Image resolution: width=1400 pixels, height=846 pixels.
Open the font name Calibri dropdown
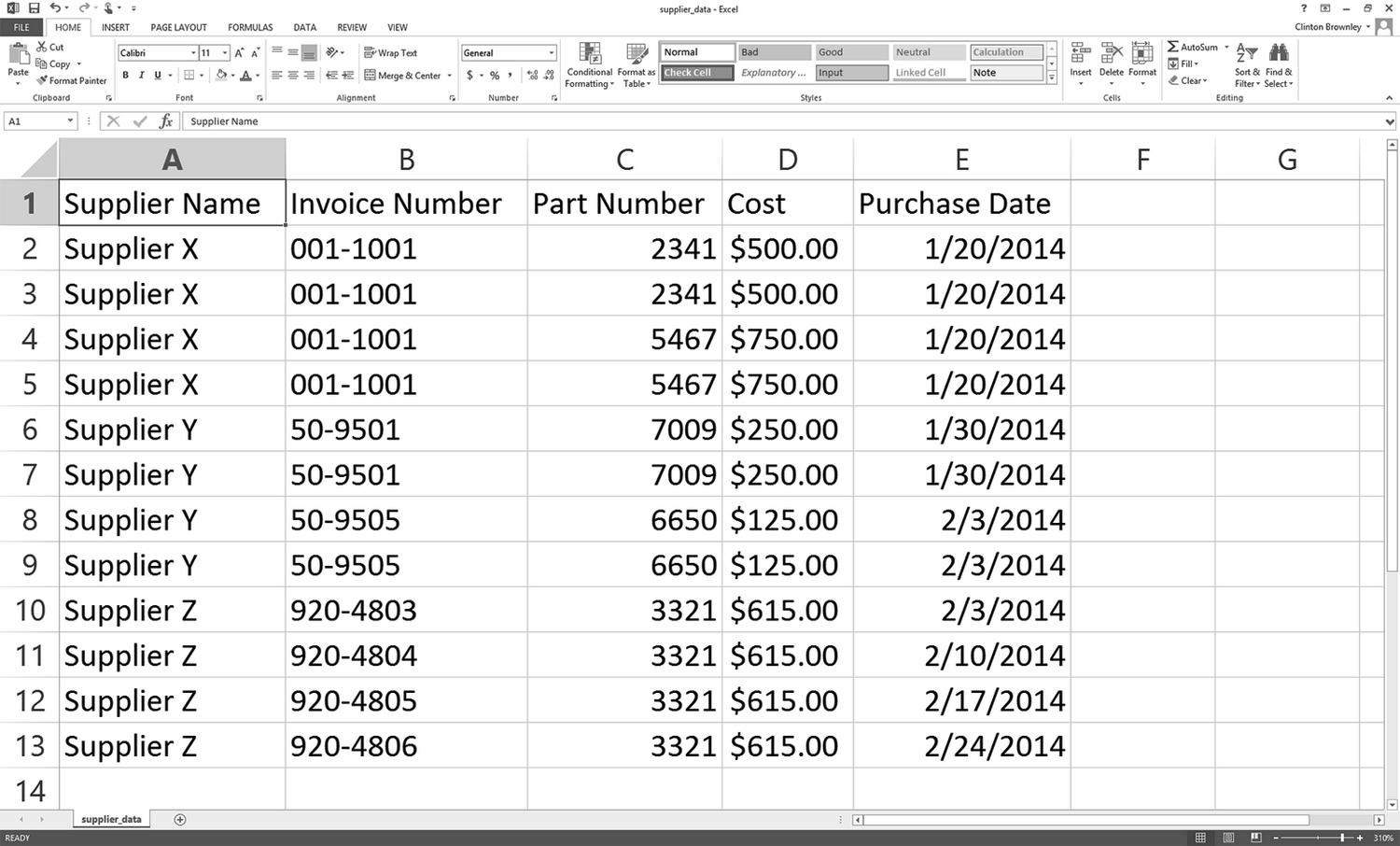click(193, 53)
